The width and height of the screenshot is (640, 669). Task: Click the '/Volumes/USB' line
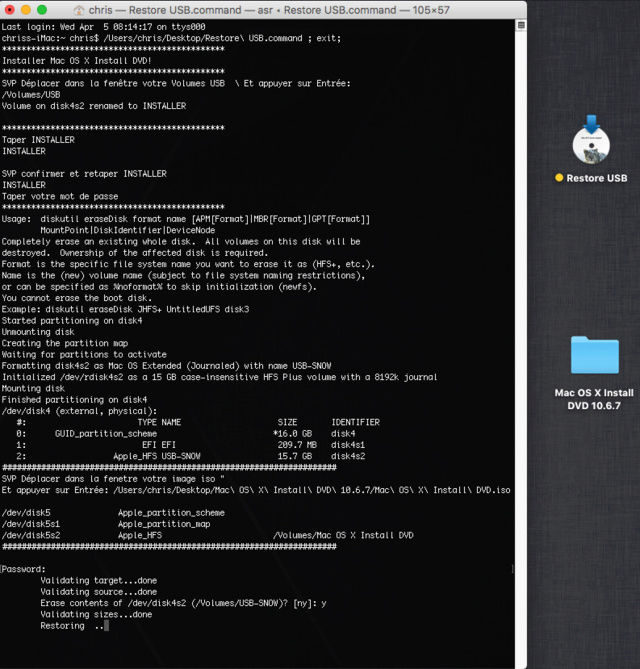coord(31,95)
